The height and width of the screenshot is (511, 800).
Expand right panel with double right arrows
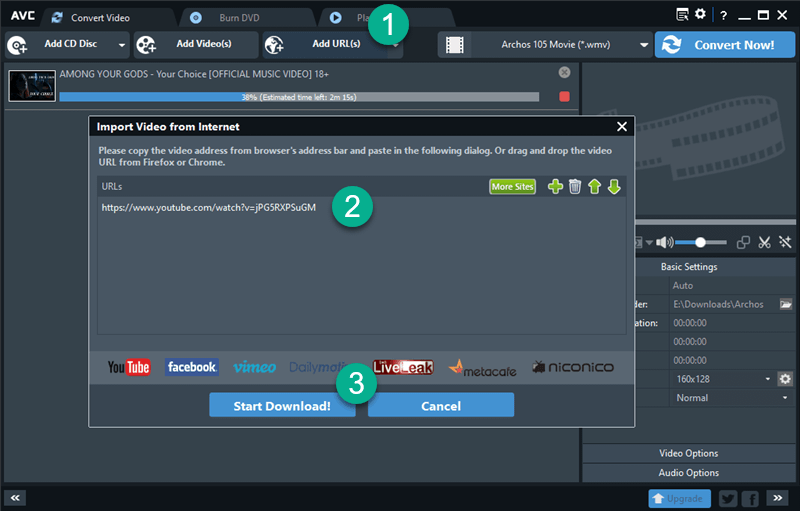coord(778,498)
